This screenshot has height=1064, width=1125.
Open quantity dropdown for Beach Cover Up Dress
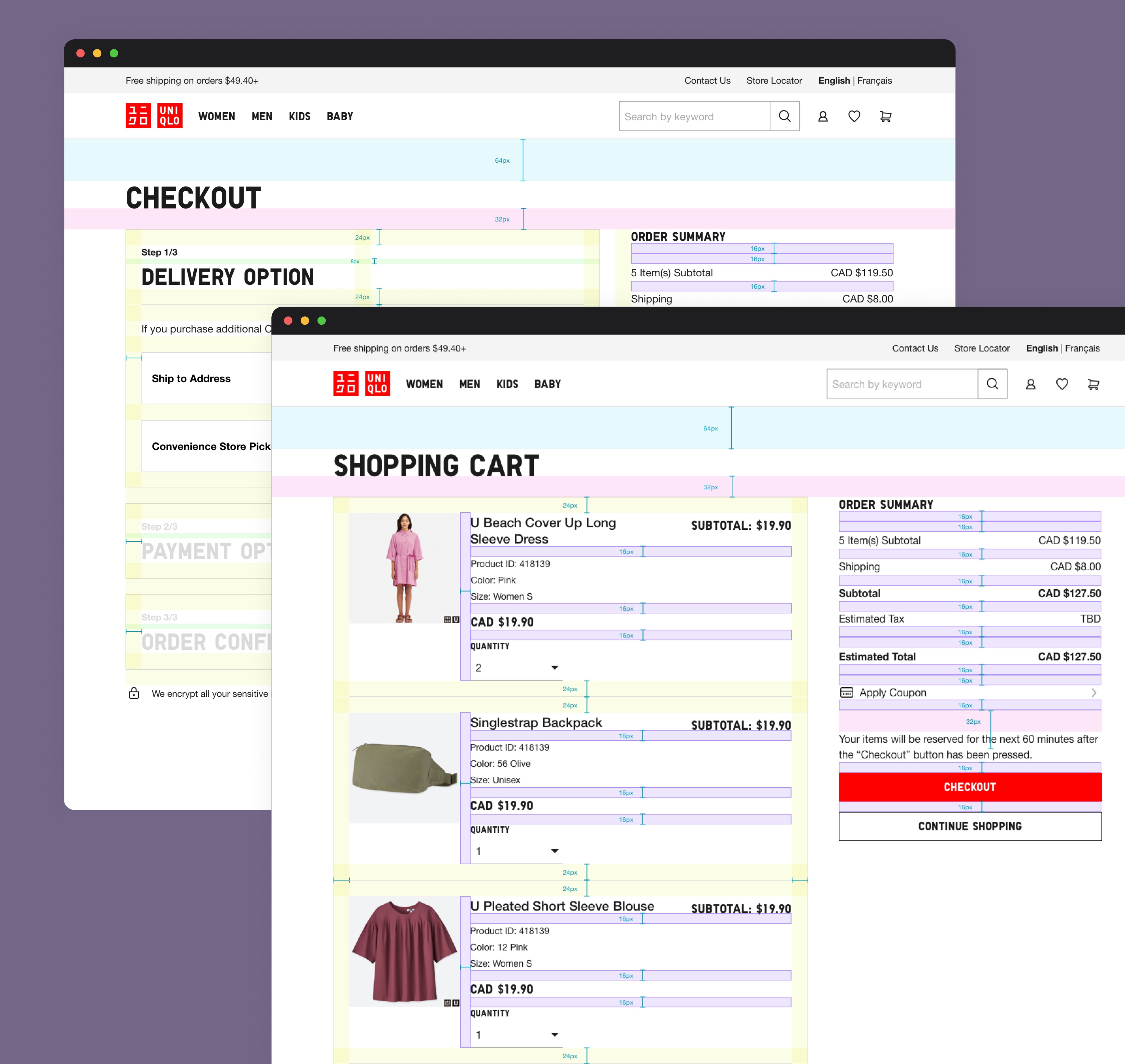click(516, 668)
